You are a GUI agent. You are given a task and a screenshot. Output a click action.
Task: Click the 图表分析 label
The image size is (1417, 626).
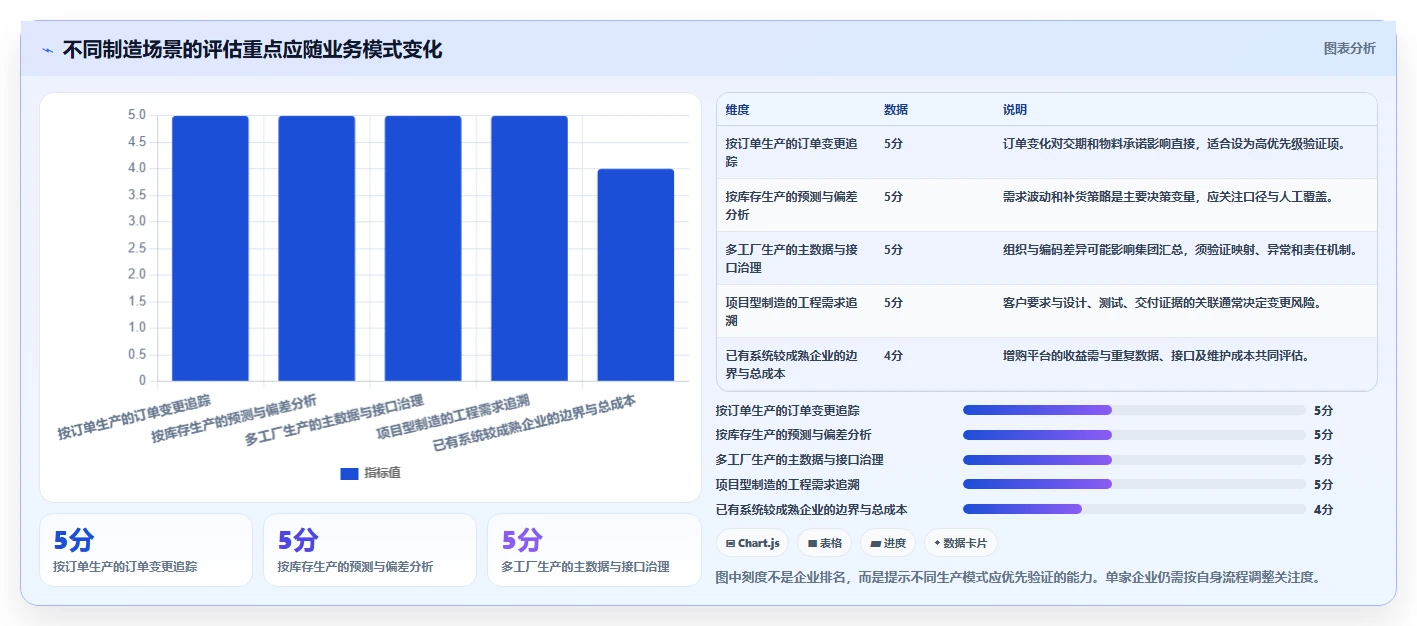[1349, 48]
